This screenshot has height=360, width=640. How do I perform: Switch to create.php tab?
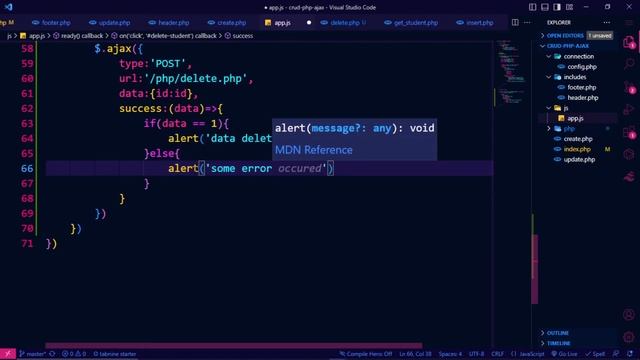tap(227, 22)
